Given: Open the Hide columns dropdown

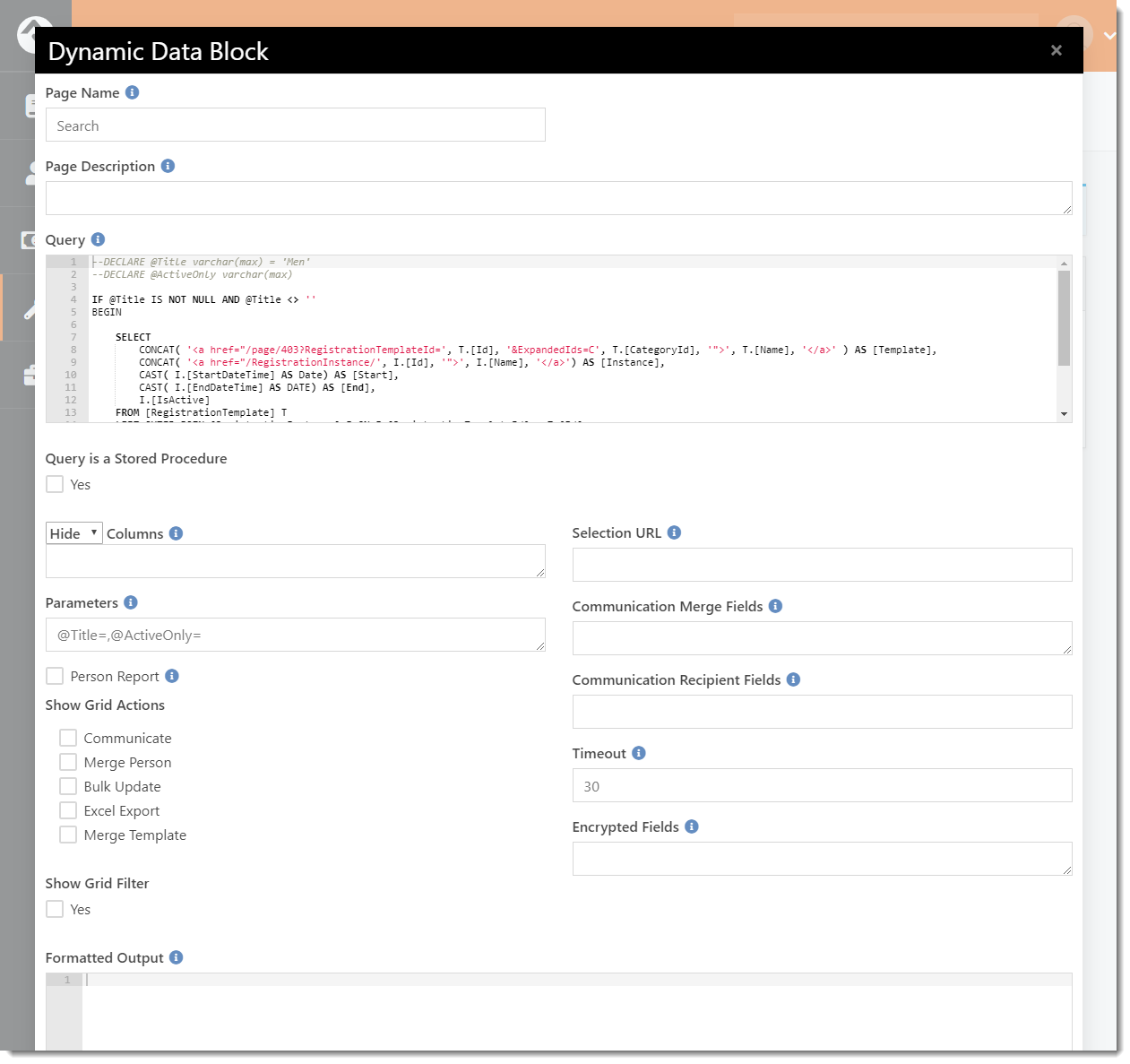Looking at the screenshot, I should coord(74,533).
